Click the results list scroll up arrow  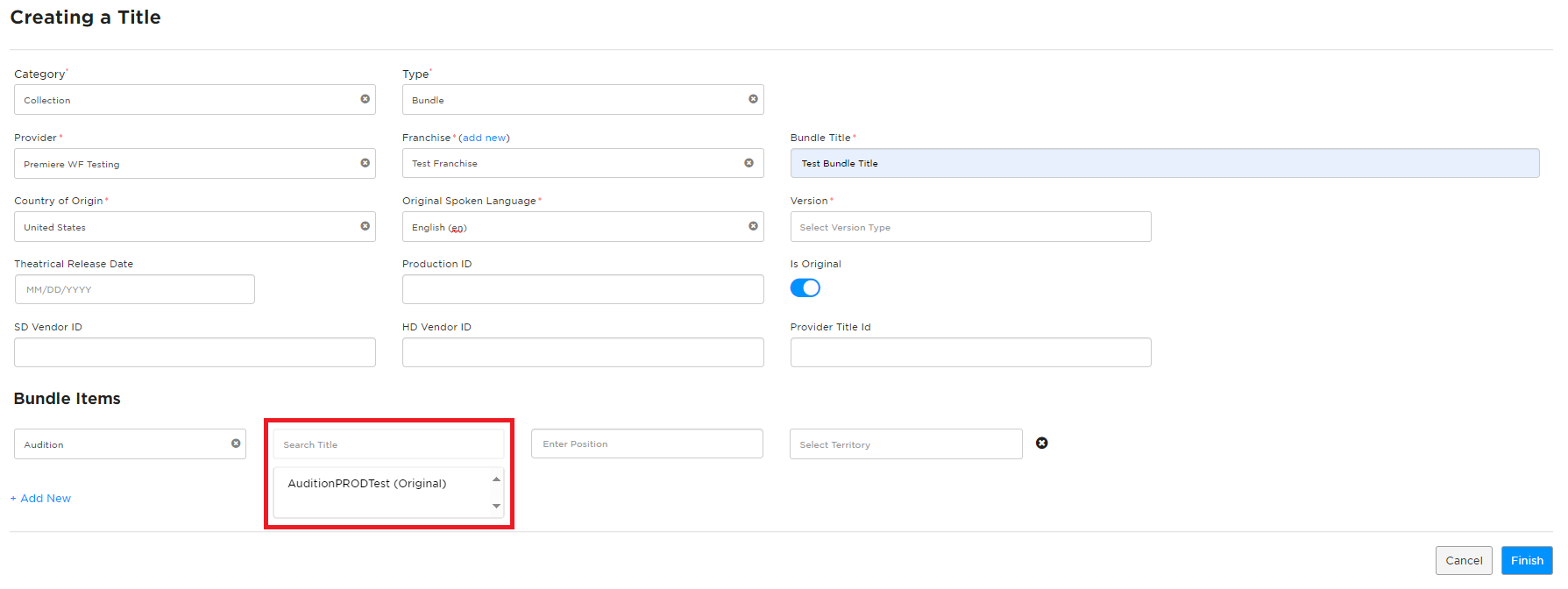click(x=496, y=479)
